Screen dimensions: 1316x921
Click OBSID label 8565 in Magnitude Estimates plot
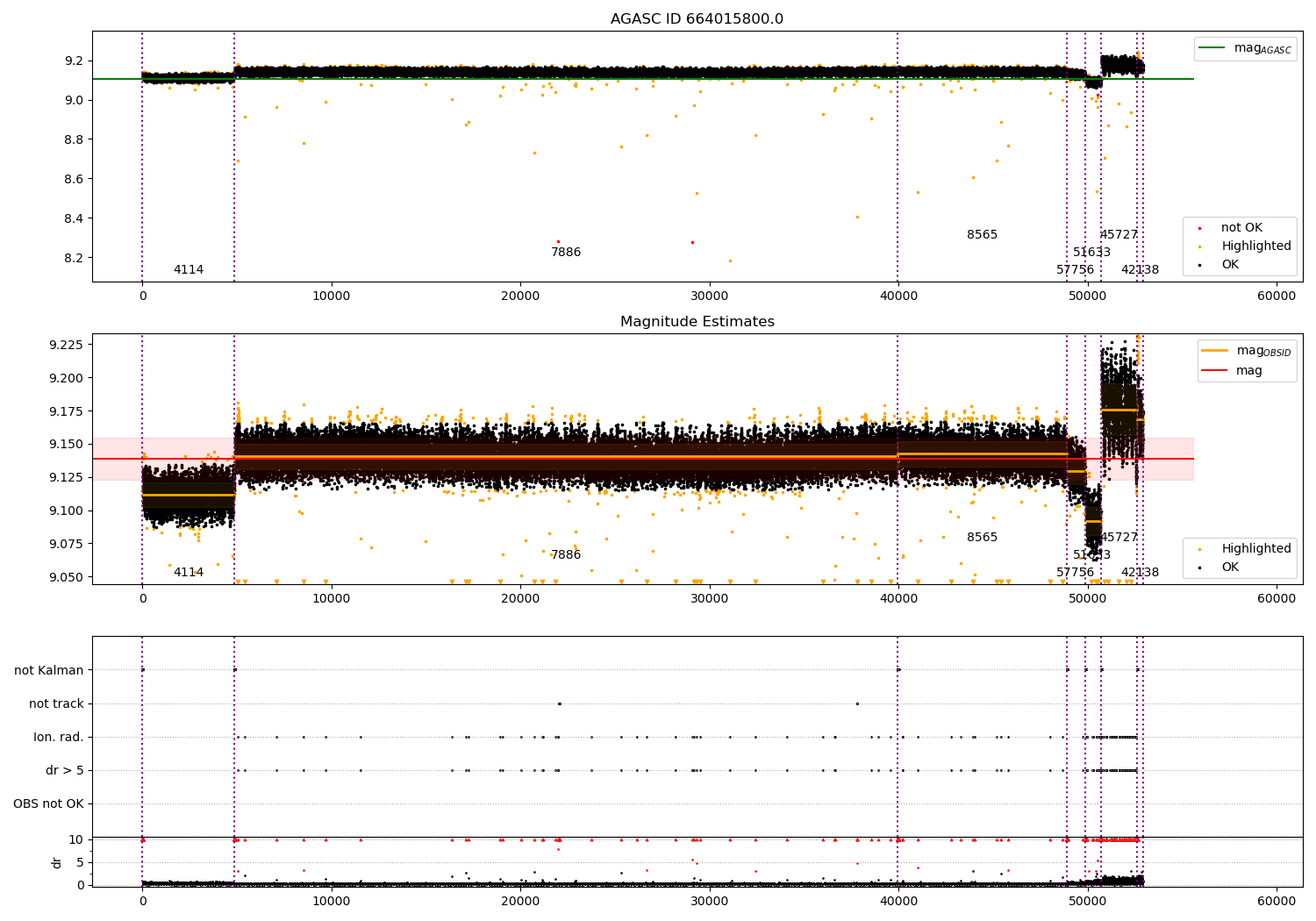[x=983, y=538]
